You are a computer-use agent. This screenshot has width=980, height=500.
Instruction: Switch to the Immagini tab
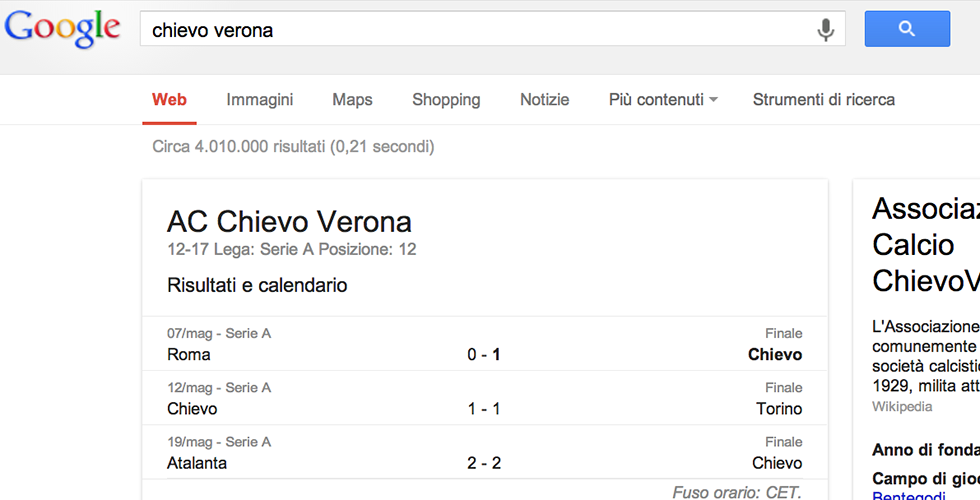(259, 100)
